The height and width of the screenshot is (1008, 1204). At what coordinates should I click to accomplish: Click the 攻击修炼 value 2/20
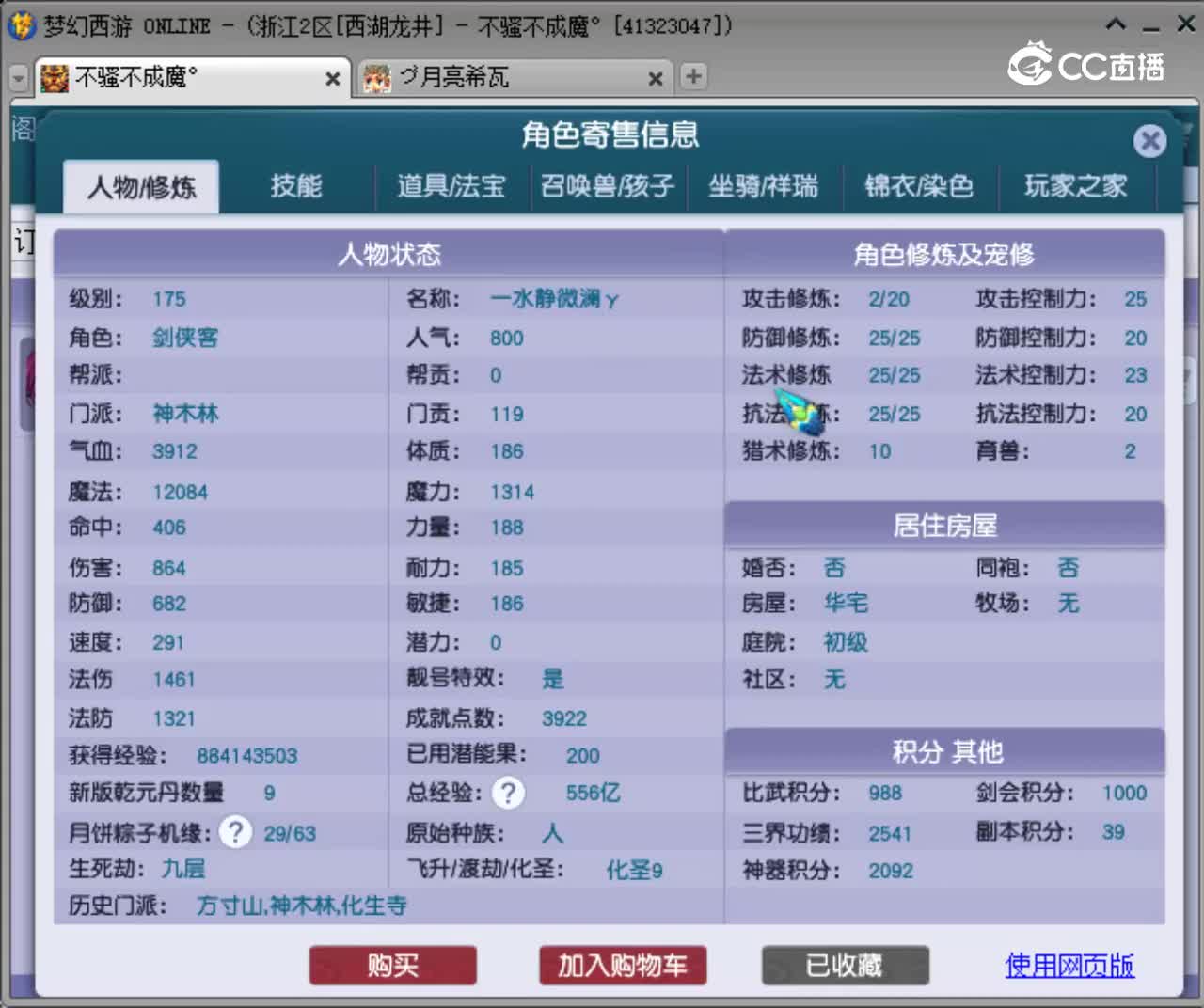(889, 300)
